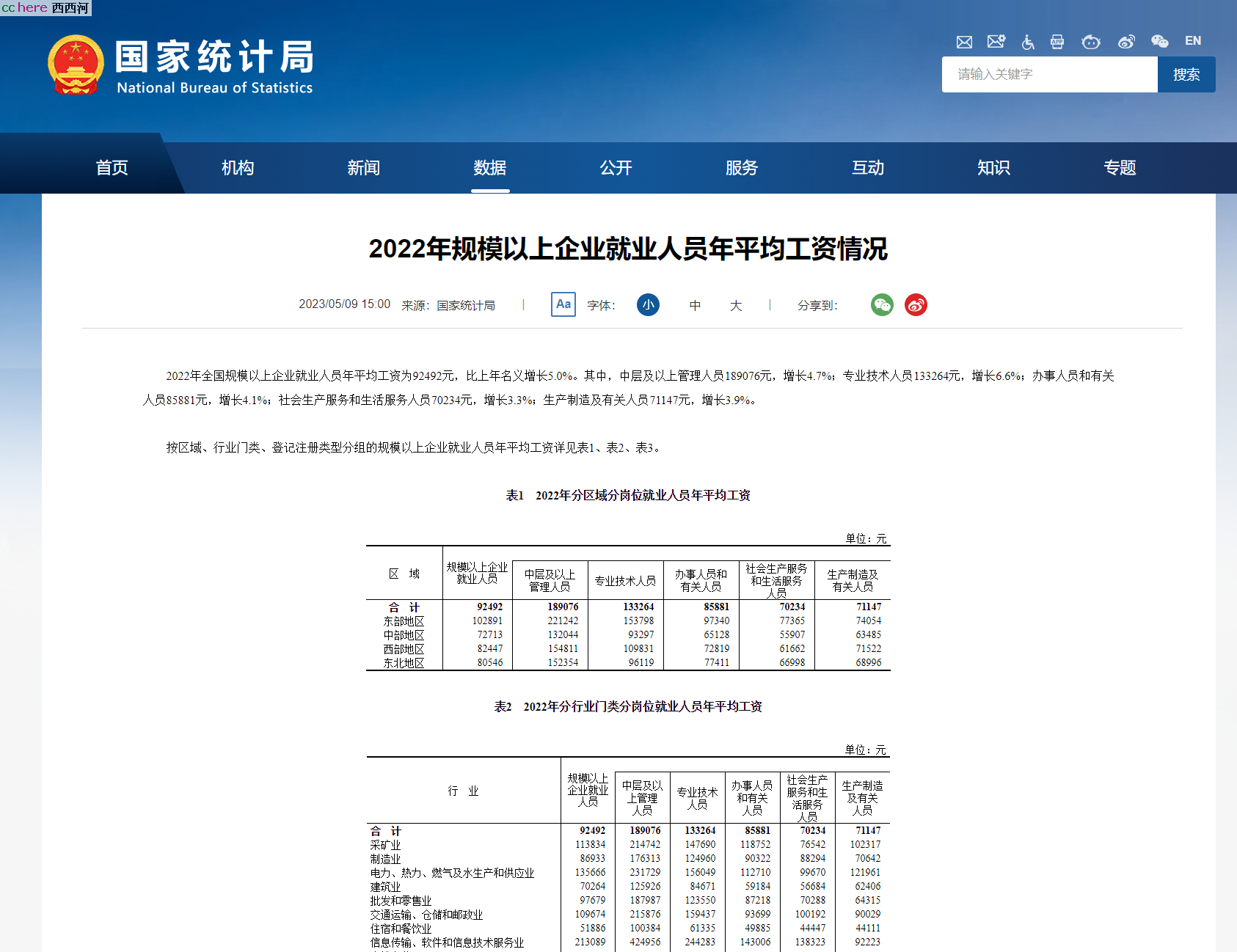Click 交通运输、仓储和邮政业 row label
Image resolution: width=1237 pixels, height=952 pixels.
coord(426,915)
